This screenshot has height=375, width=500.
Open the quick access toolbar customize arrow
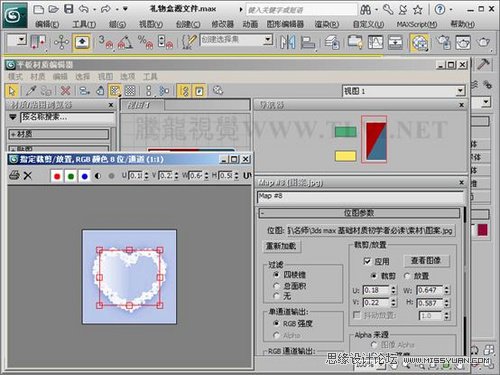pos(125,9)
